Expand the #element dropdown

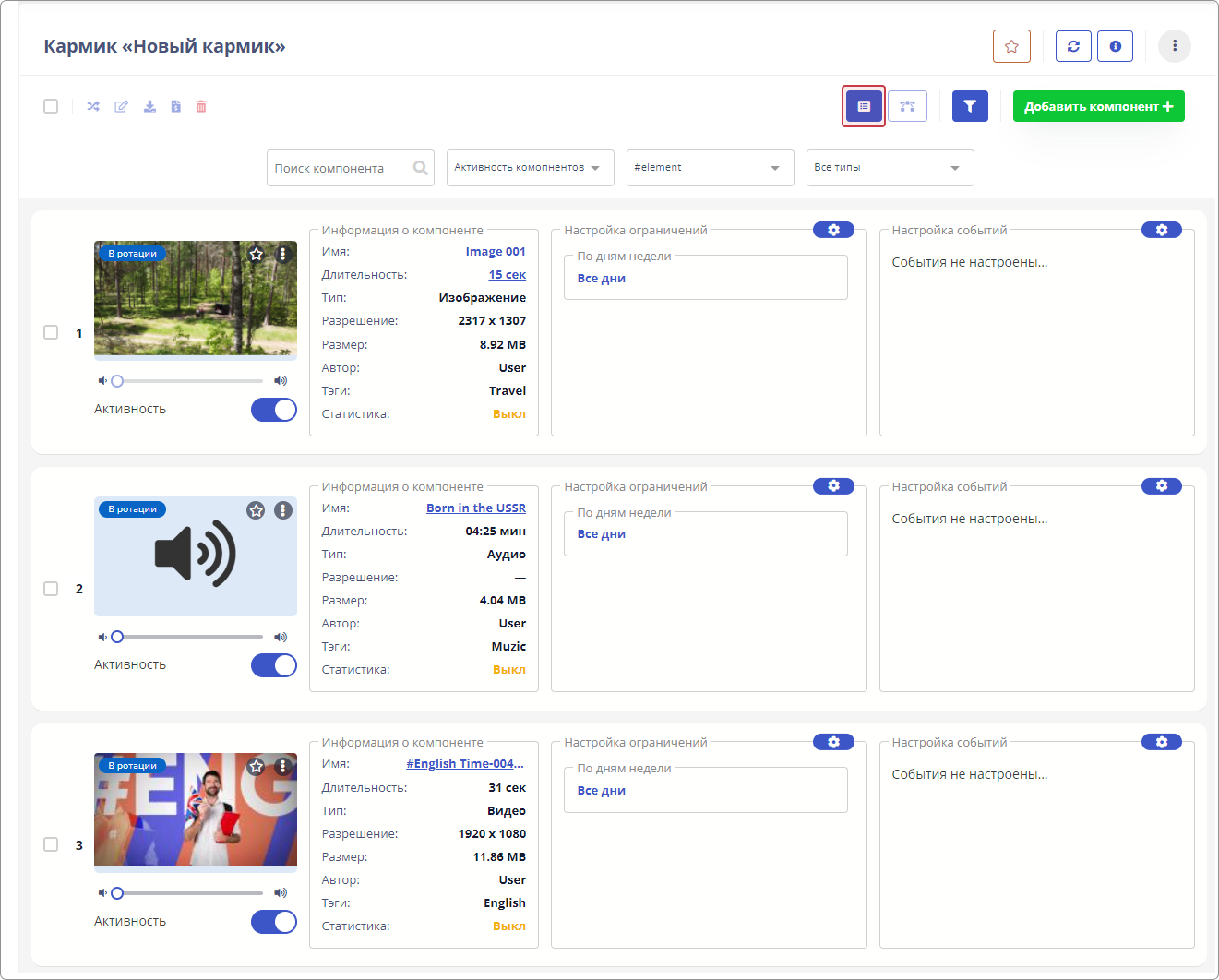[x=710, y=168]
